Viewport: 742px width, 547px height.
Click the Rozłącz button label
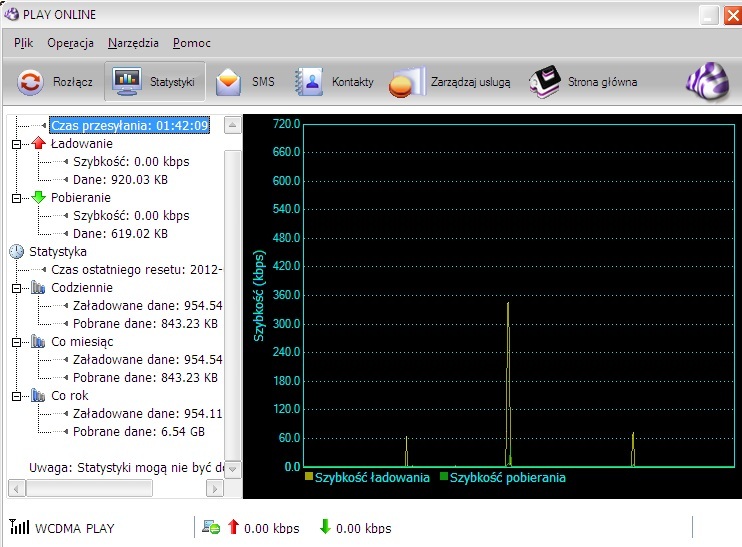click(x=72, y=82)
